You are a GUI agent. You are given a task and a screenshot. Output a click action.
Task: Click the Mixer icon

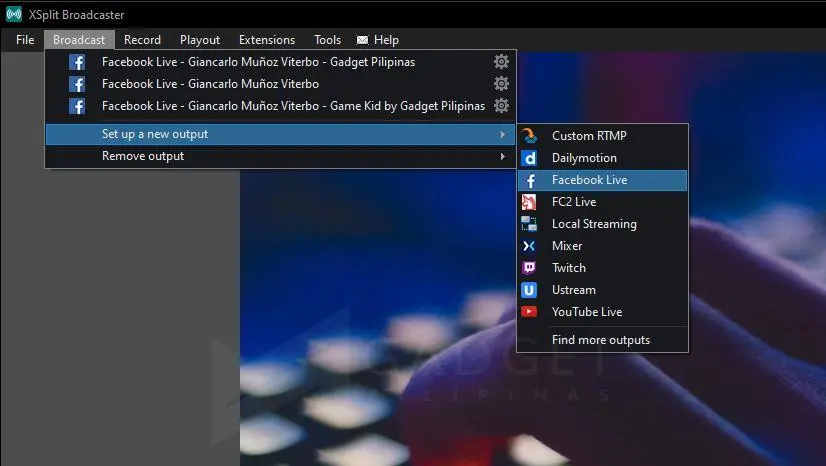529,246
